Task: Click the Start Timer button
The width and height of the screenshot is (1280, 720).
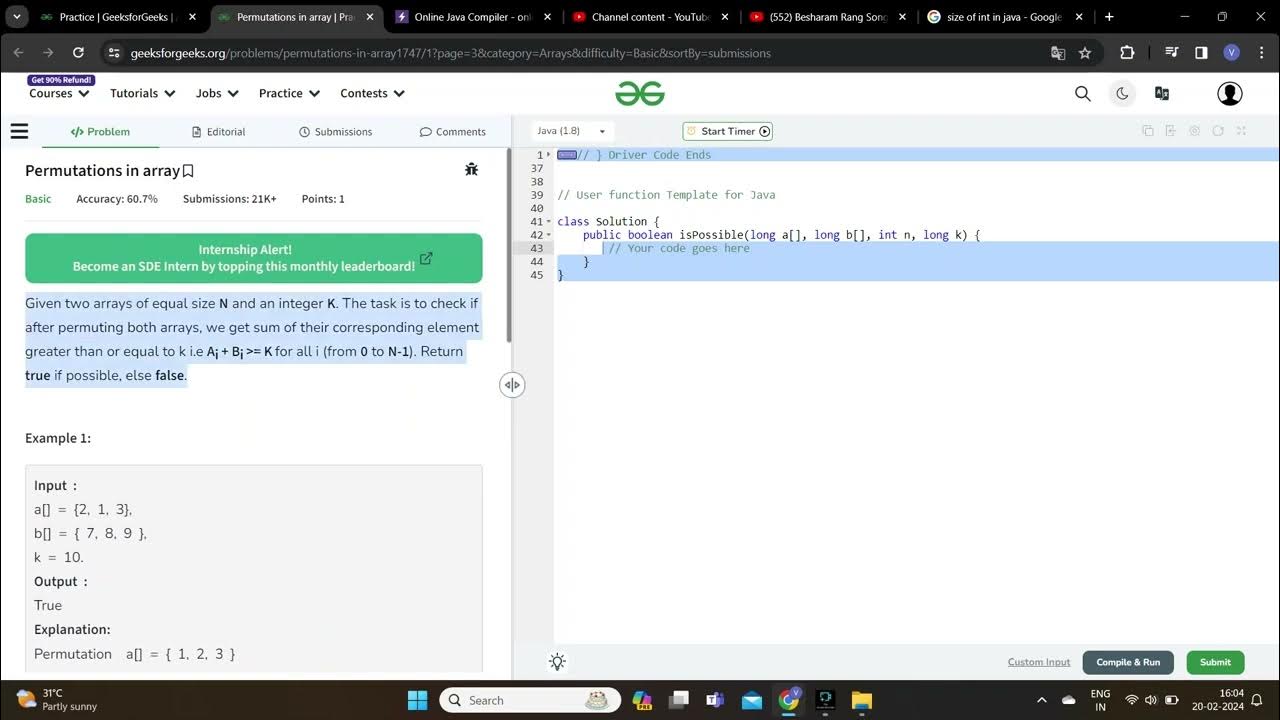Action: coord(728,131)
